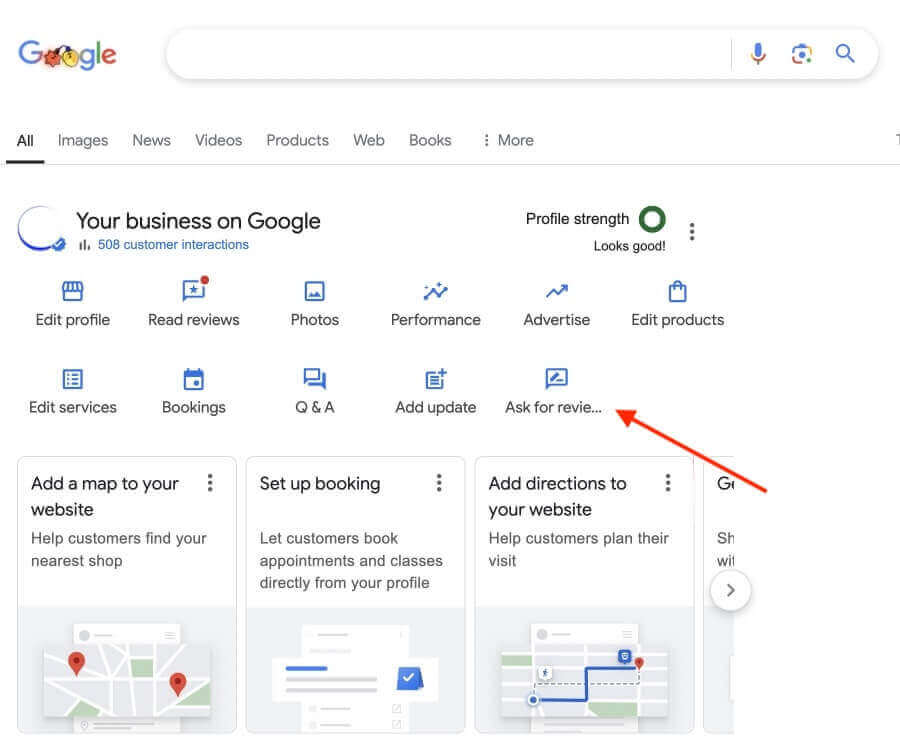Click the Advertise trend arrow icon
This screenshot has height=749, width=900.
(x=557, y=292)
